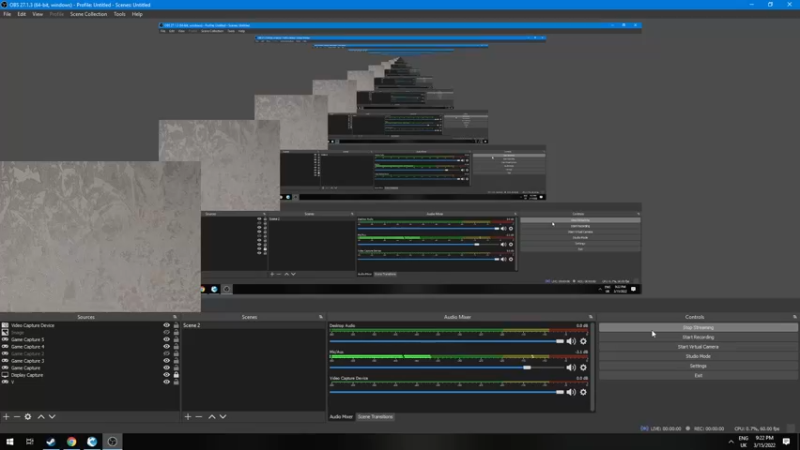
Task: Enable Studio Mode
Action: (698, 356)
